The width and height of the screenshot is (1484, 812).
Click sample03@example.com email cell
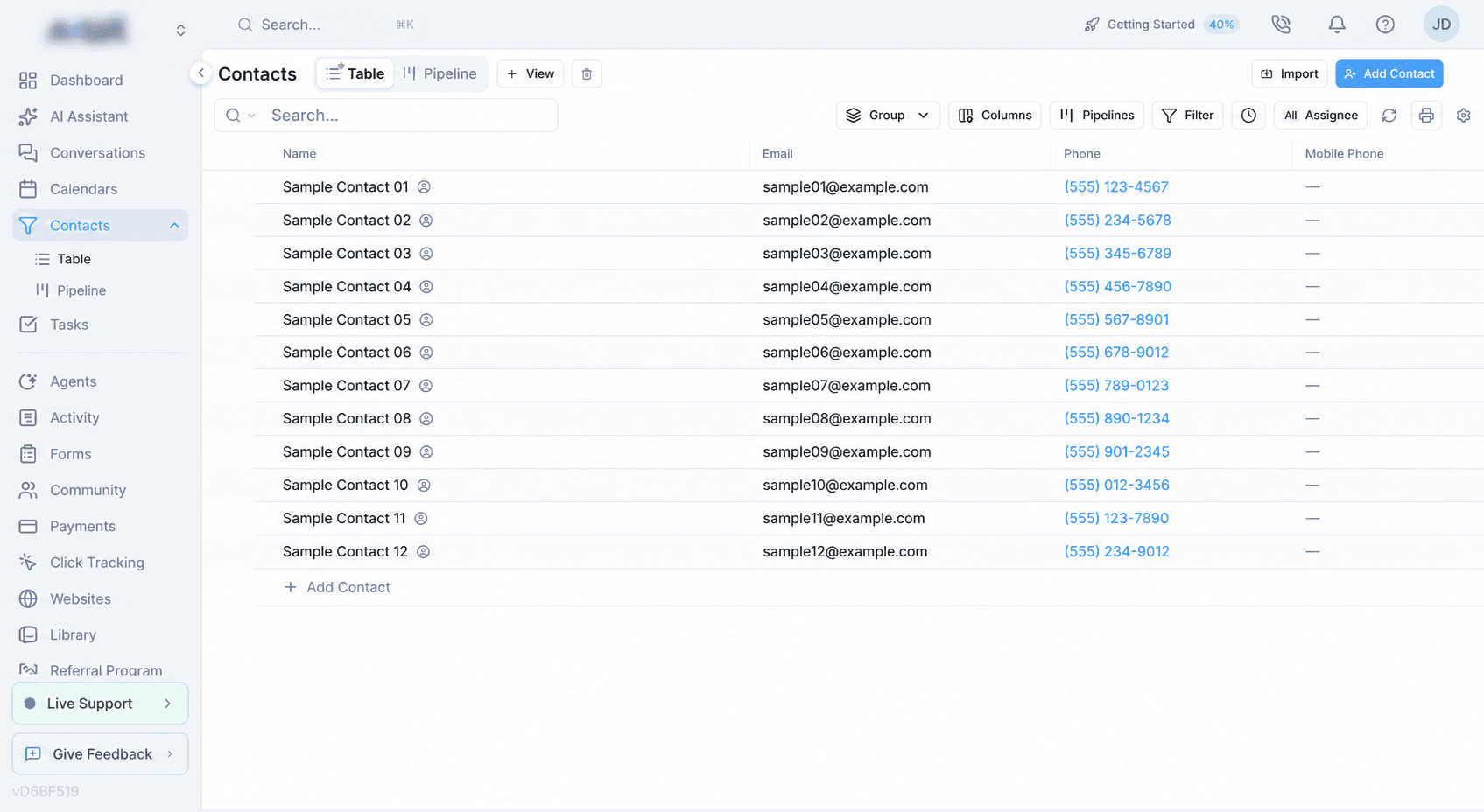click(x=847, y=254)
